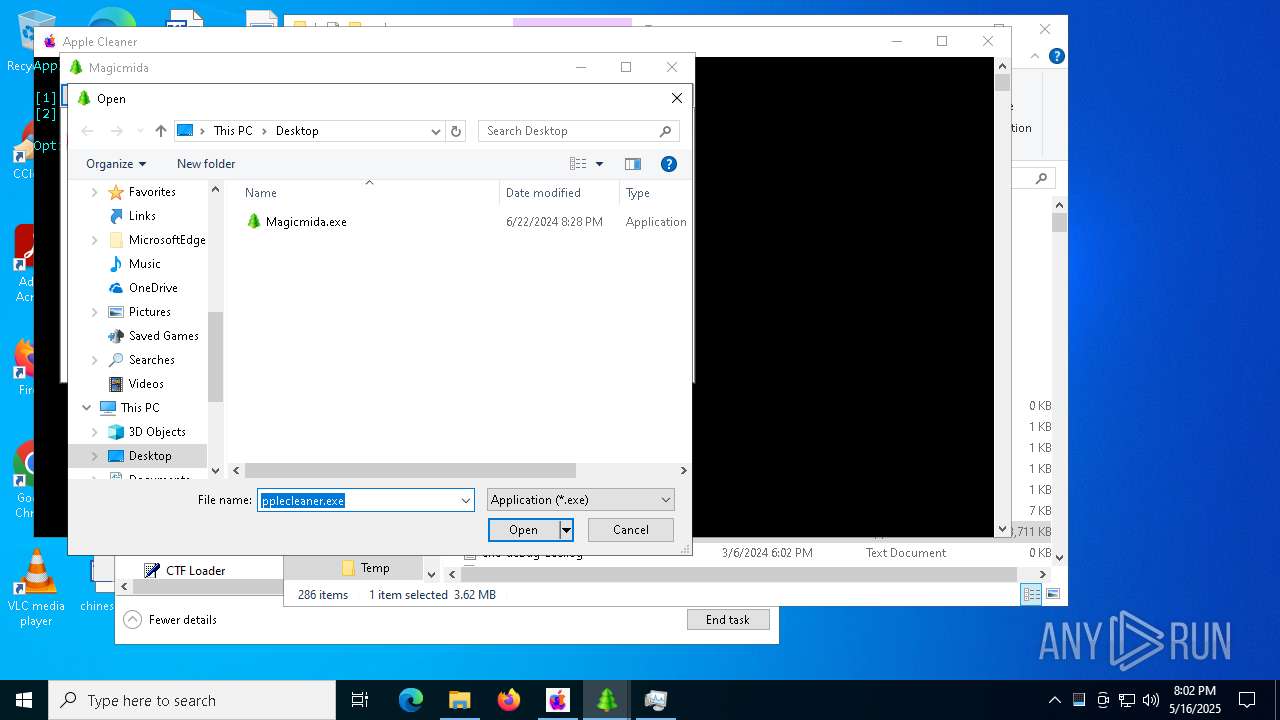The image size is (1280, 720).
Task: Select Desktop in the navigation tree
Action: (x=149, y=456)
